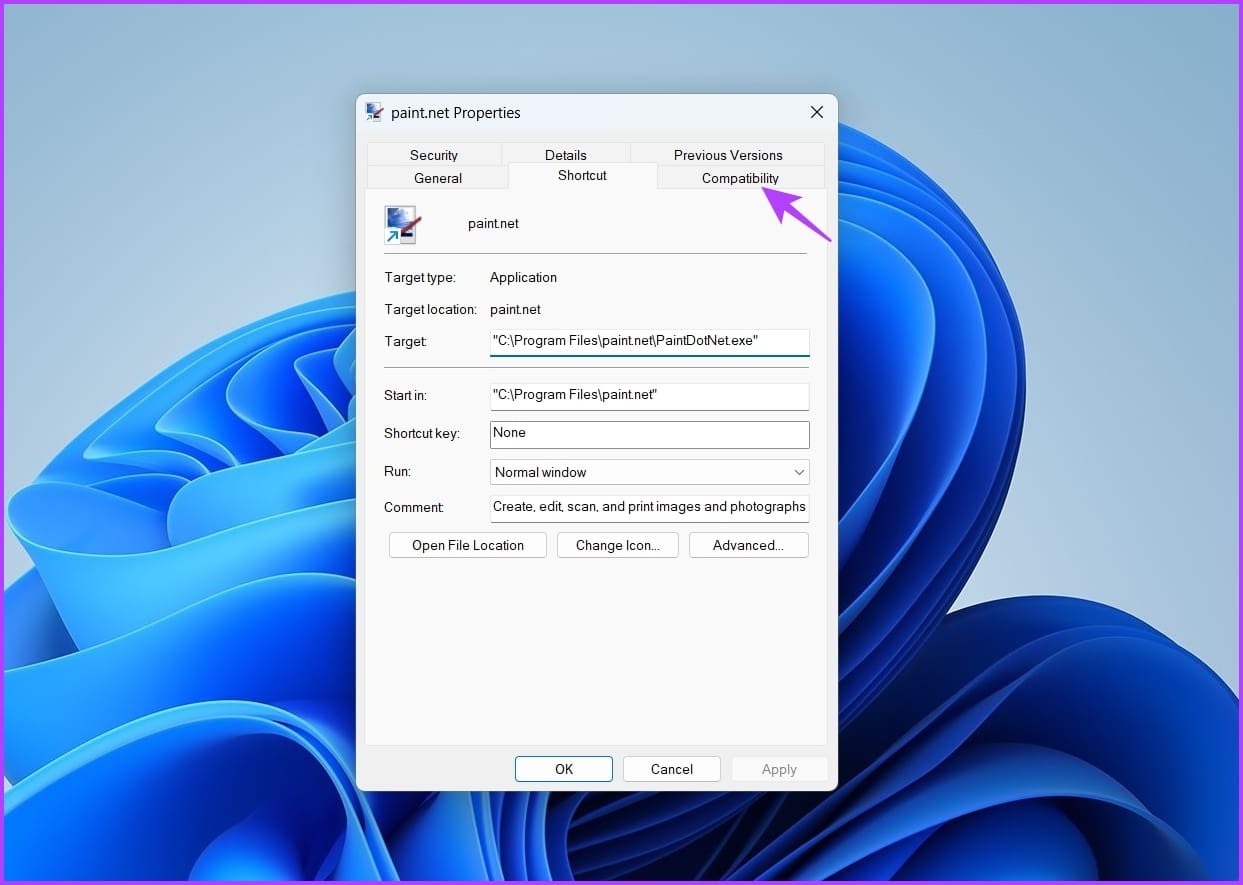Click the paint.net icon in the title bar
This screenshot has height=885, width=1243.
click(x=375, y=112)
